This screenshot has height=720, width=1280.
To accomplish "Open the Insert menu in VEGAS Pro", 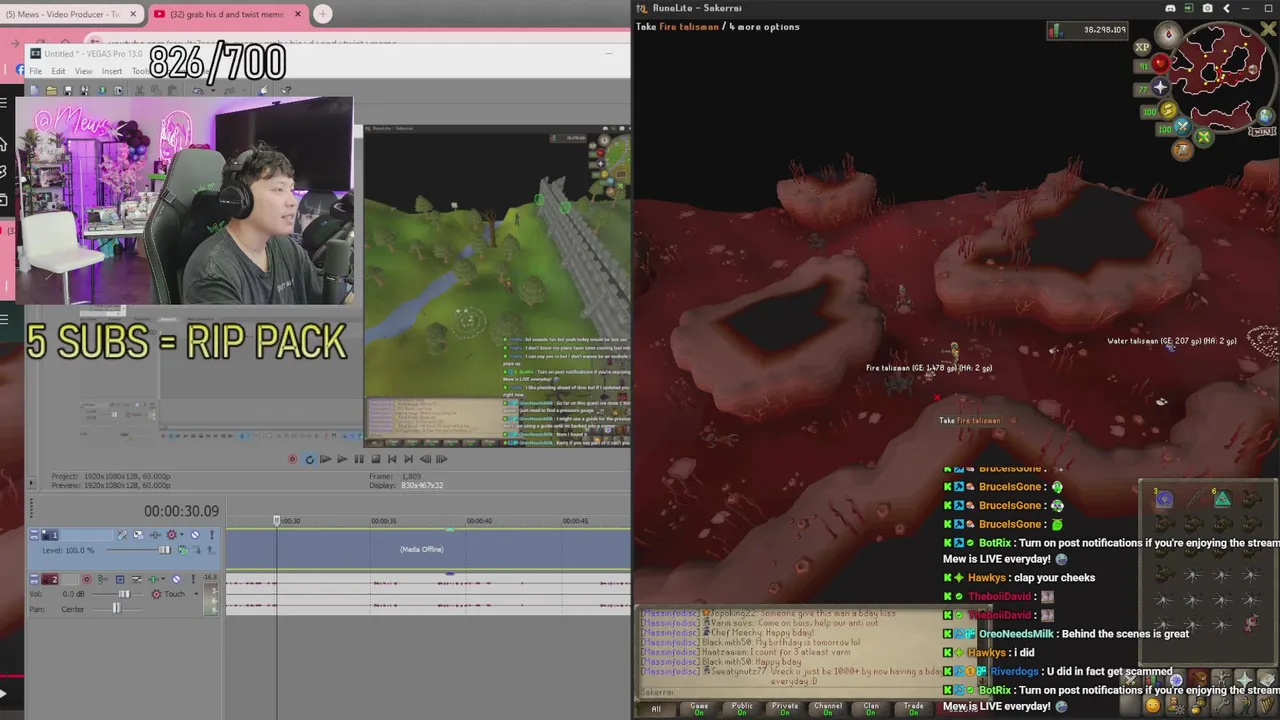I will (x=112, y=71).
